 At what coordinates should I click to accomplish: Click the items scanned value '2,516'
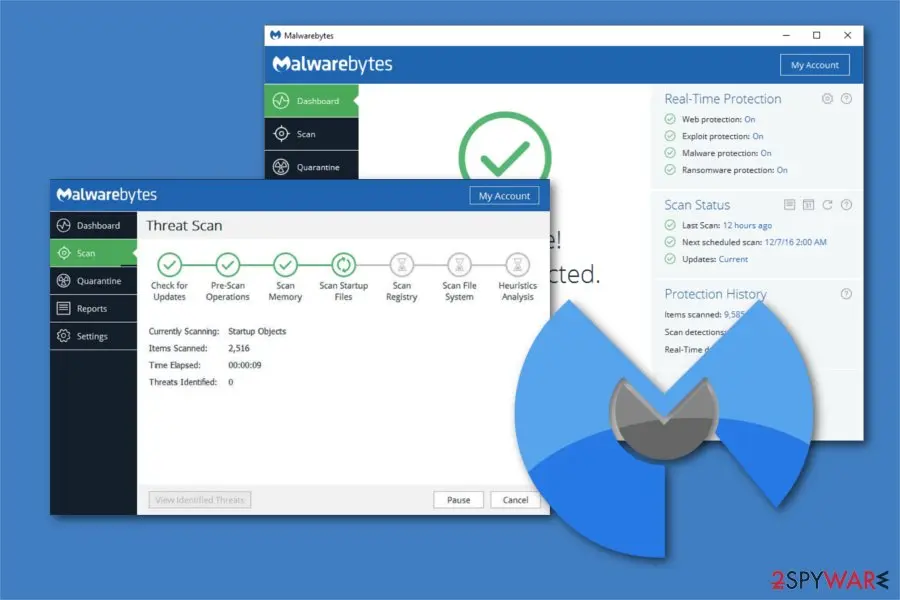(239, 349)
